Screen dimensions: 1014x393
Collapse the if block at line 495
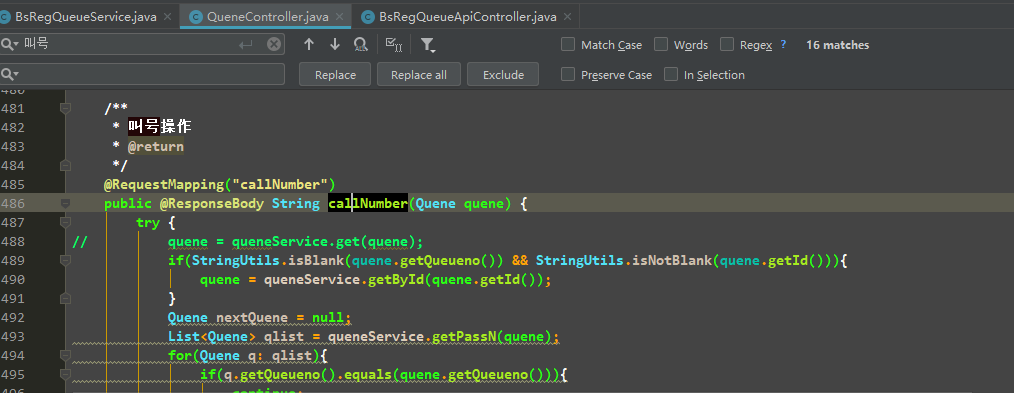coord(65,374)
